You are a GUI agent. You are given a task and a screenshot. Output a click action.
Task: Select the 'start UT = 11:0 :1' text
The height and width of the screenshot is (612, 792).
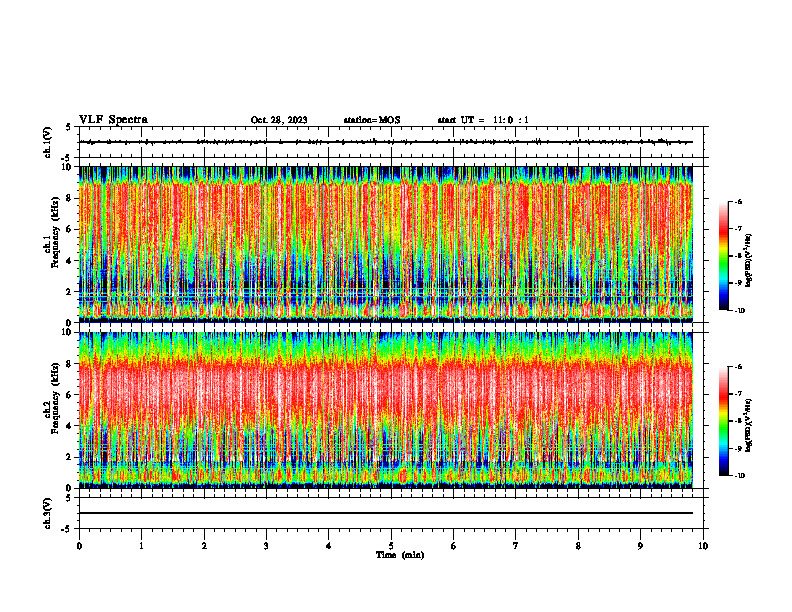(x=483, y=120)
